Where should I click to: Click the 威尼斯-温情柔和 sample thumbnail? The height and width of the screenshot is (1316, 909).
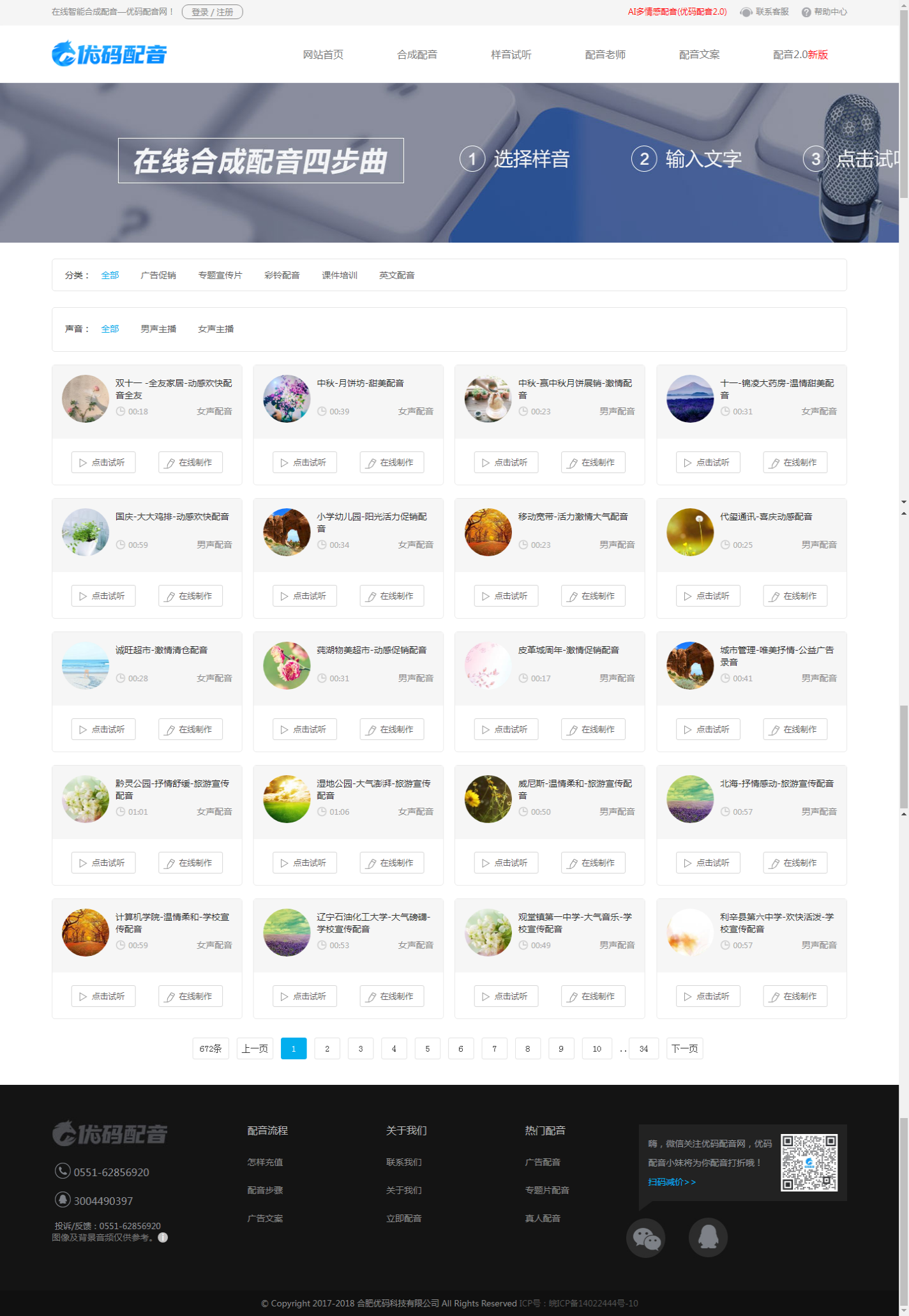tap(488, 799)
